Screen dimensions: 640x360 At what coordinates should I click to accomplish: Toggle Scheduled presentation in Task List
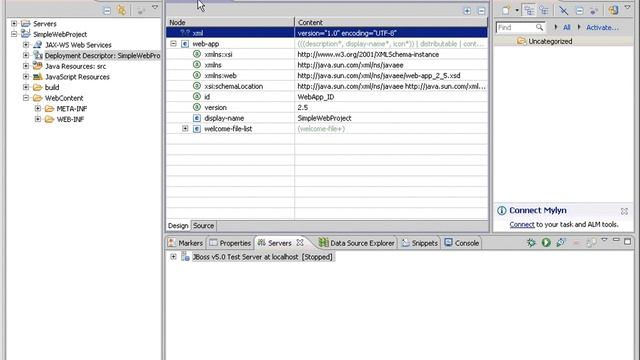(544, 11)
